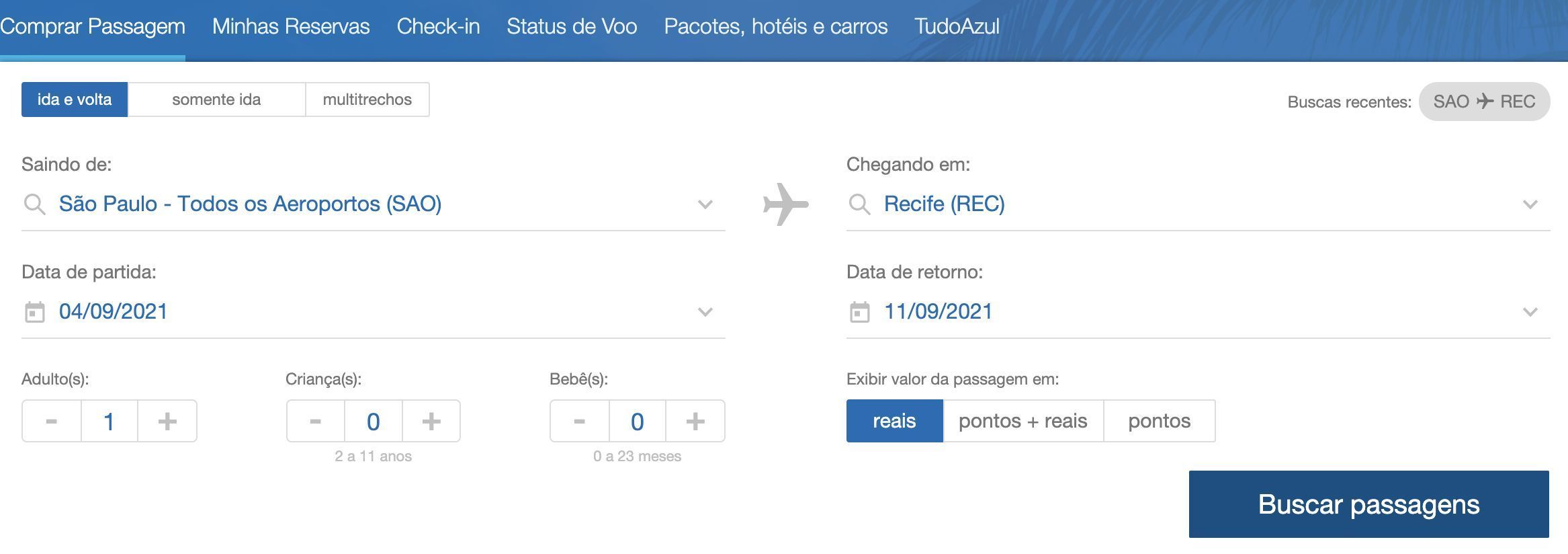The image size is (1568, 554).
Task: Expand the Chegando em destination dropdown
Action: point(1530,204)
